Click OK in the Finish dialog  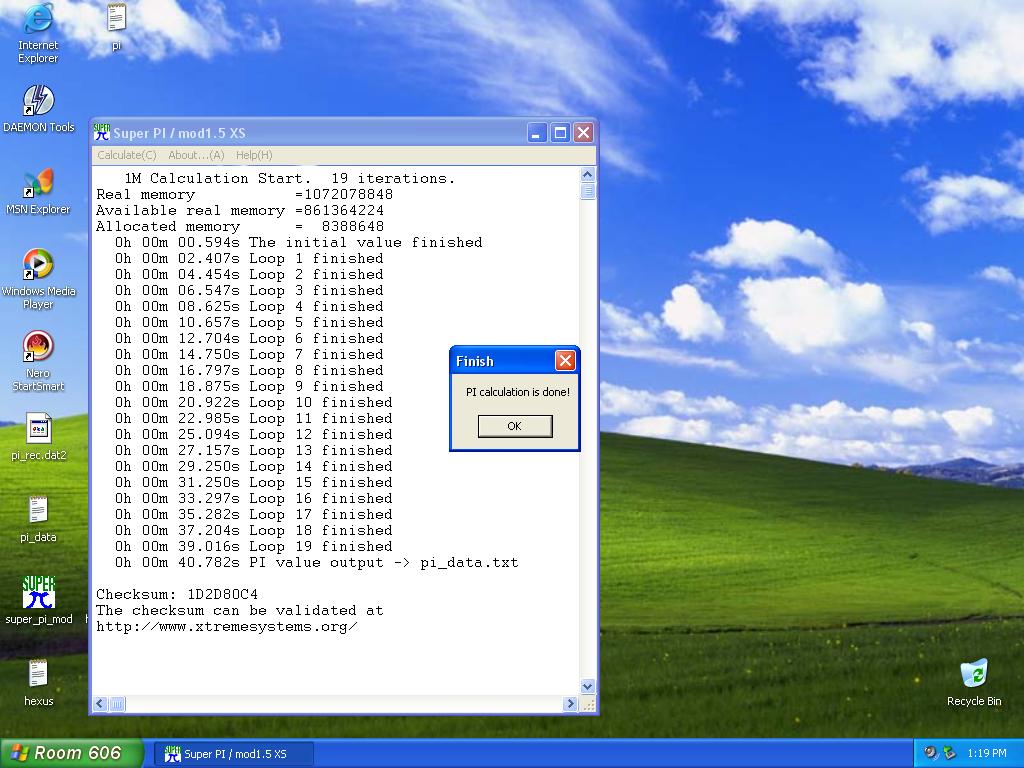(515, 426)
